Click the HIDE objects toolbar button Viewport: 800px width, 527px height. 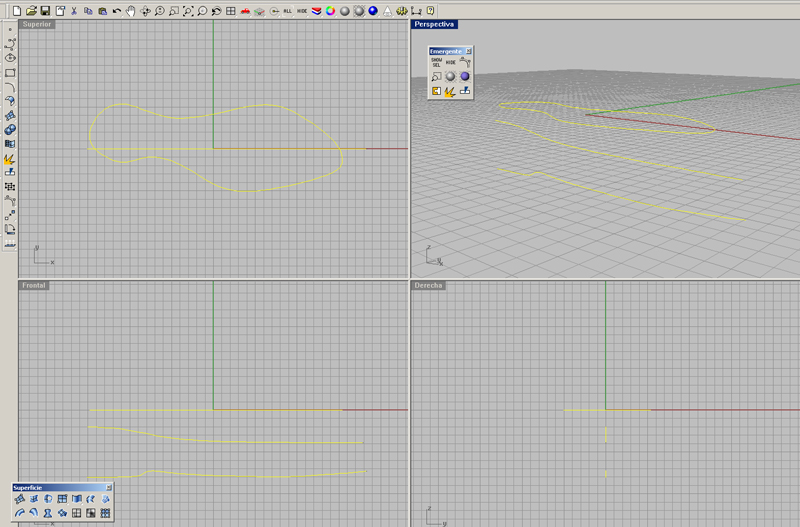(x=302, y=11)
